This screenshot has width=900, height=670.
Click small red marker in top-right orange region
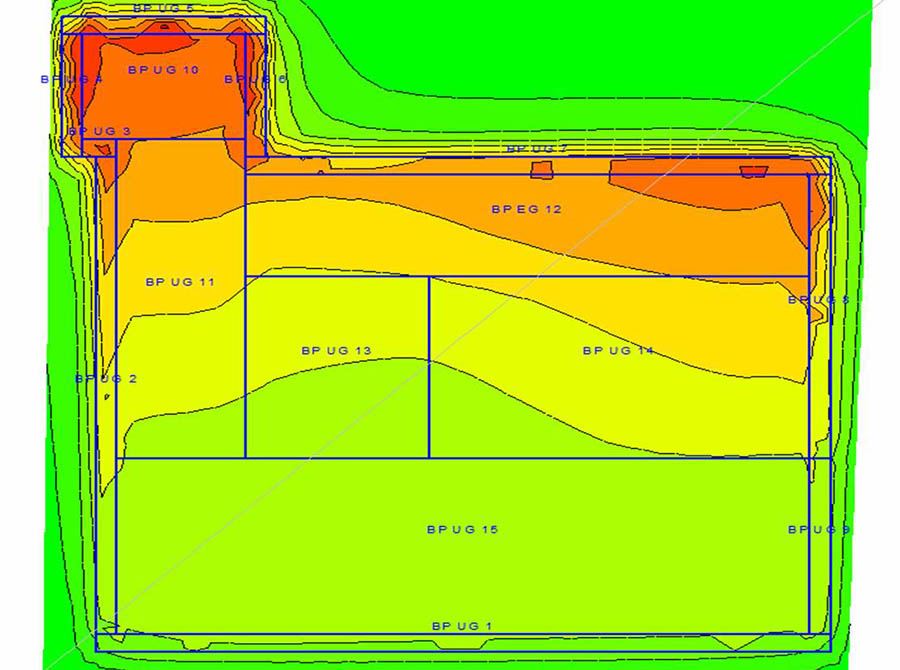click(753, 172)
